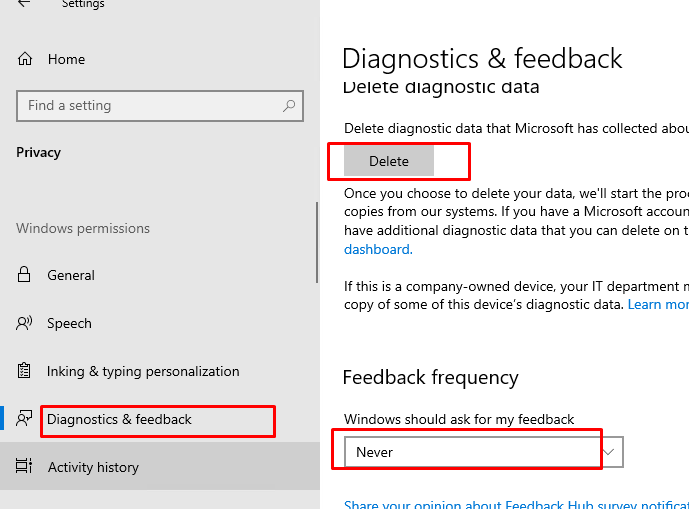
Task: Click the Learn more link
Action: pyautogui.click(x=658, y=304)
